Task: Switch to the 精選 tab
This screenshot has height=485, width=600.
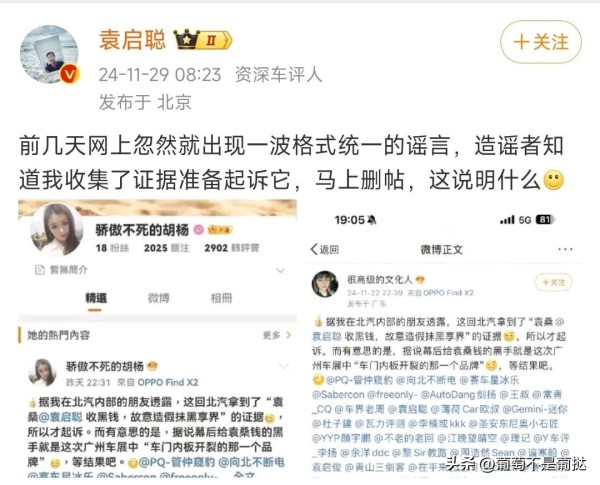Action: pyautogui.click(x=96, y=299)
